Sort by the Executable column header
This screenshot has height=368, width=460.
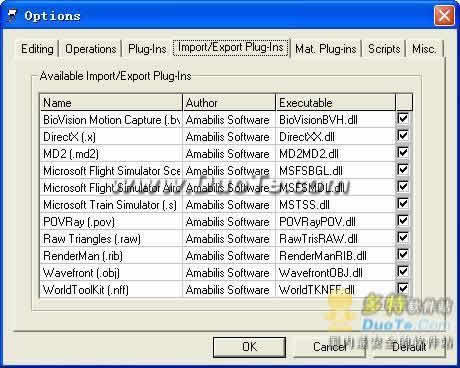pos(336,102)
